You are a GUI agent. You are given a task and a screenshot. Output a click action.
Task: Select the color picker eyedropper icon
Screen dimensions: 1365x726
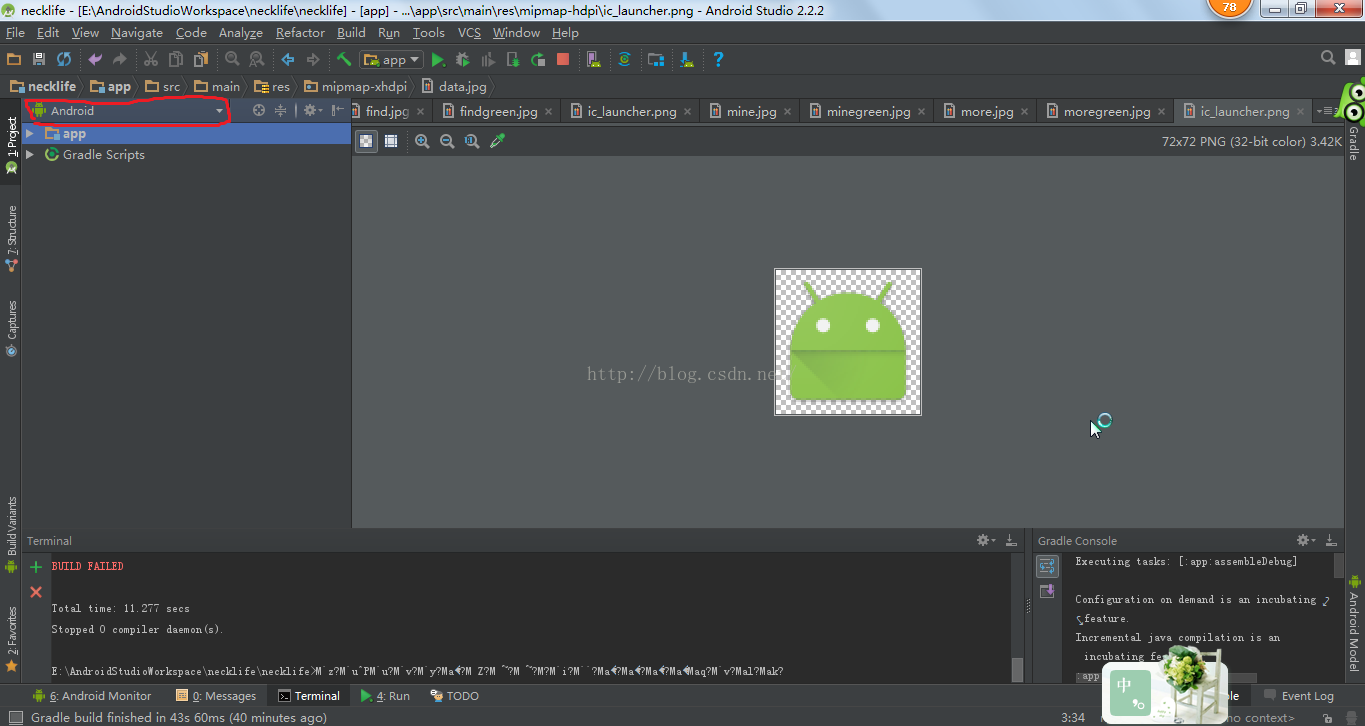point(497,141)
